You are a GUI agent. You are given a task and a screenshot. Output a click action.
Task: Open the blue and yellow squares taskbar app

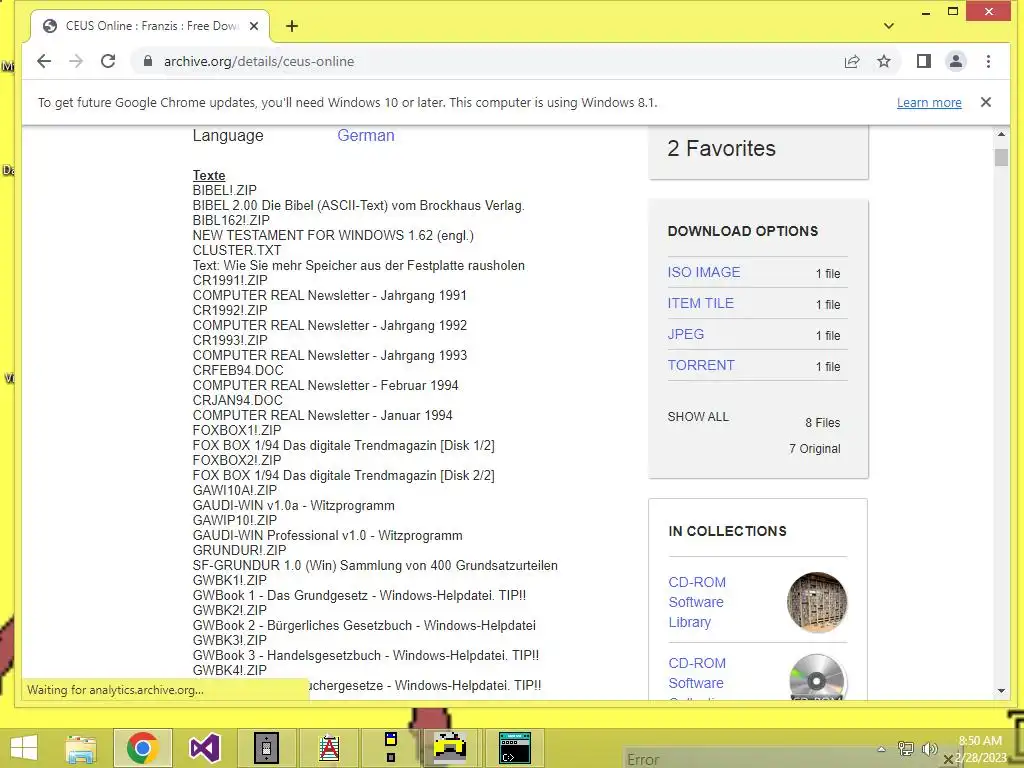coord(391,748)
